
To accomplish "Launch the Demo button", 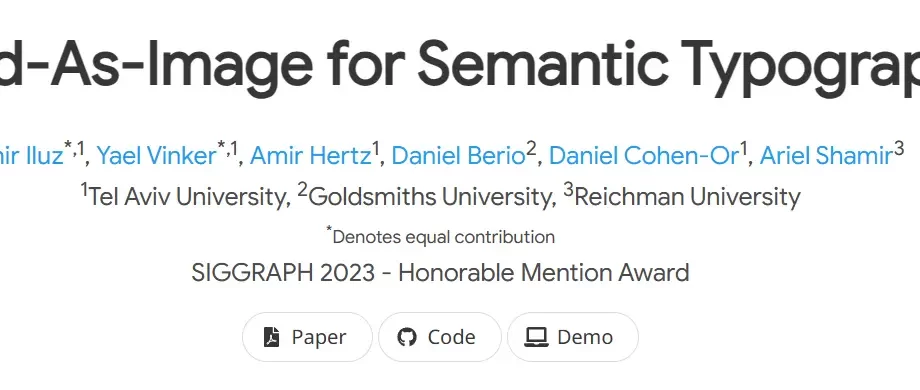I will 573,337.
